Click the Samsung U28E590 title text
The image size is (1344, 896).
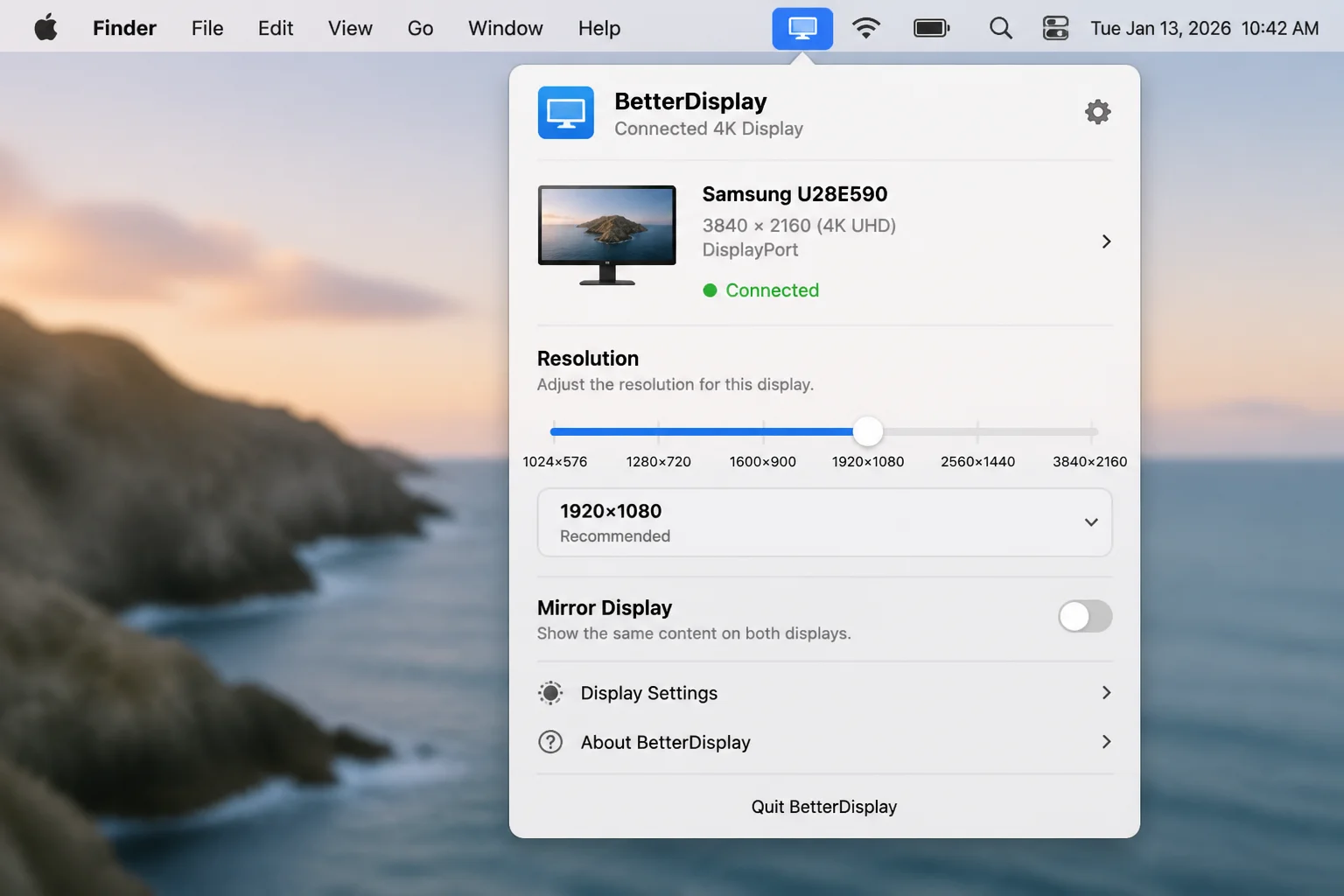point(794,193)
